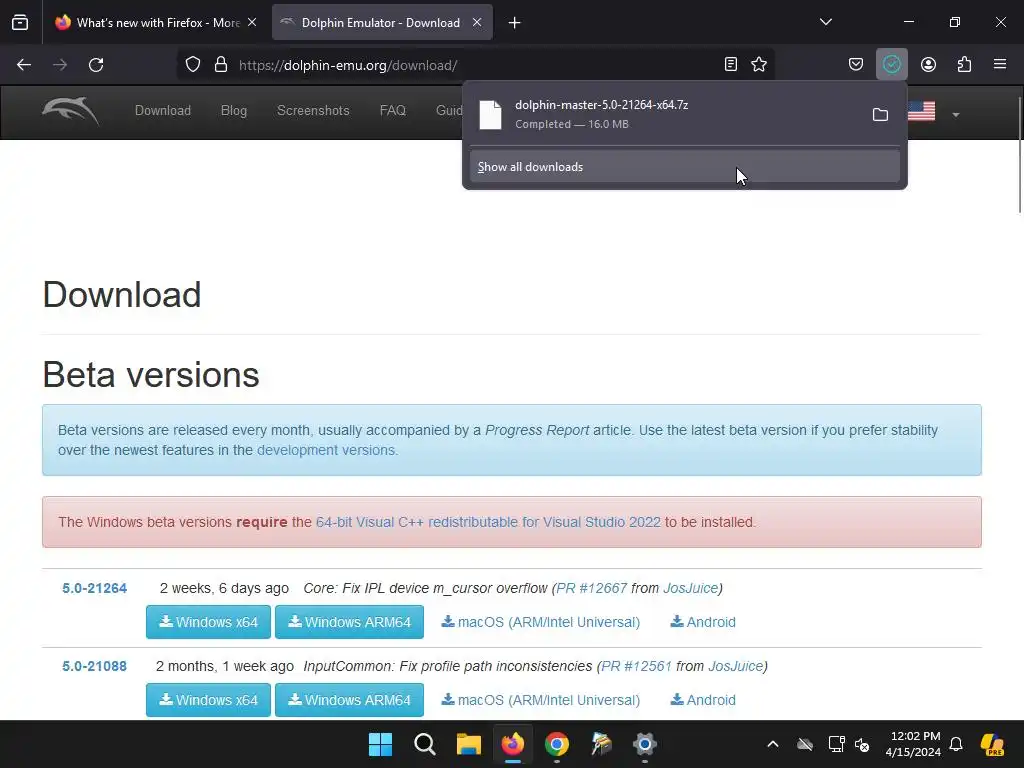
Task: Click Show all downloads
Action: point(684,167)
